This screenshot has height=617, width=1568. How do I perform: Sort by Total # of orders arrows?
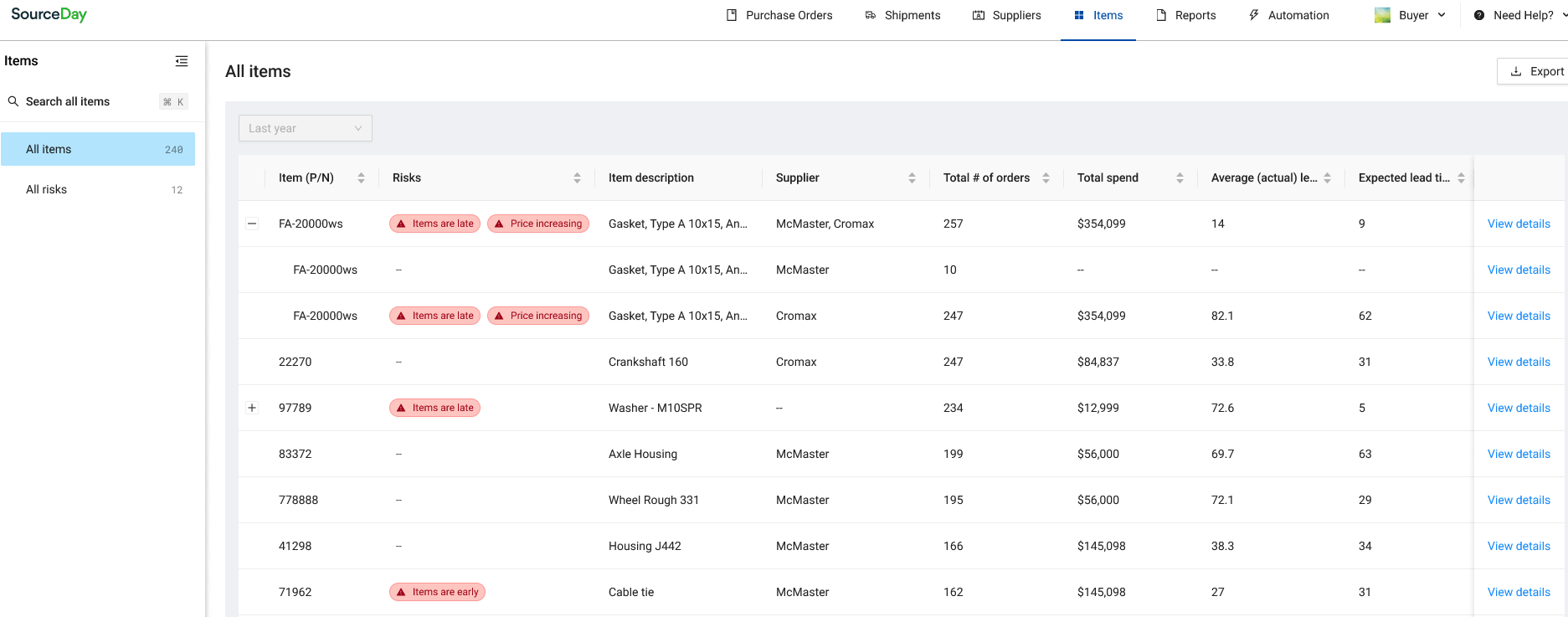[x=1046, y=177]
